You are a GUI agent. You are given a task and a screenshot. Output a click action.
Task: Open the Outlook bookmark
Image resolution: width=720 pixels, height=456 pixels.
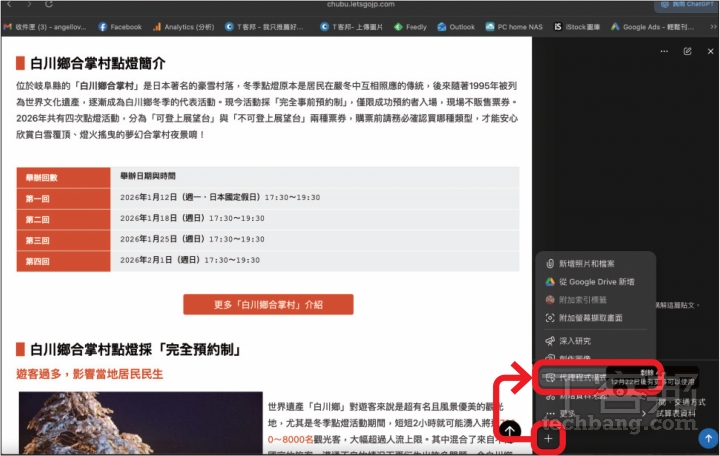click(456, 27)
